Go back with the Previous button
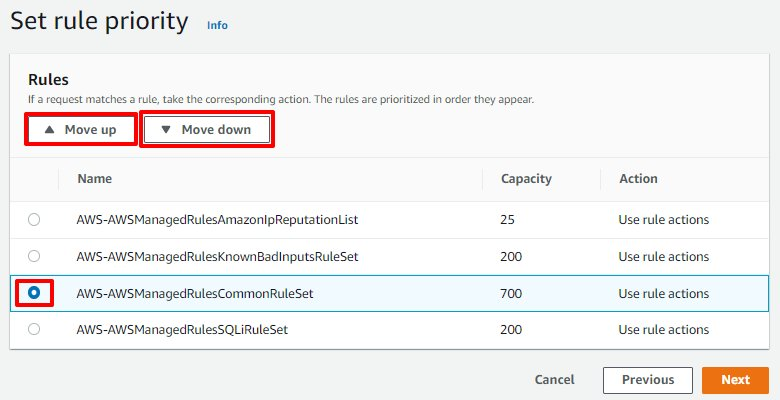 coord(647,380)
